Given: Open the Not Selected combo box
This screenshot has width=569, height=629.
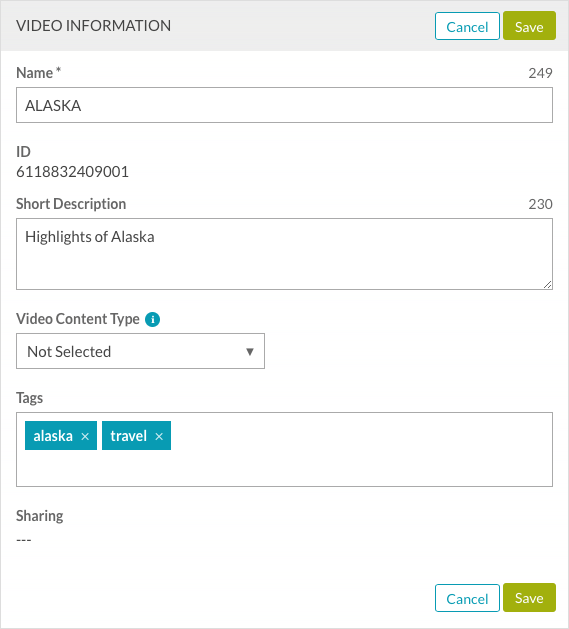Looking at the screenshot, I should pos(140,351).
